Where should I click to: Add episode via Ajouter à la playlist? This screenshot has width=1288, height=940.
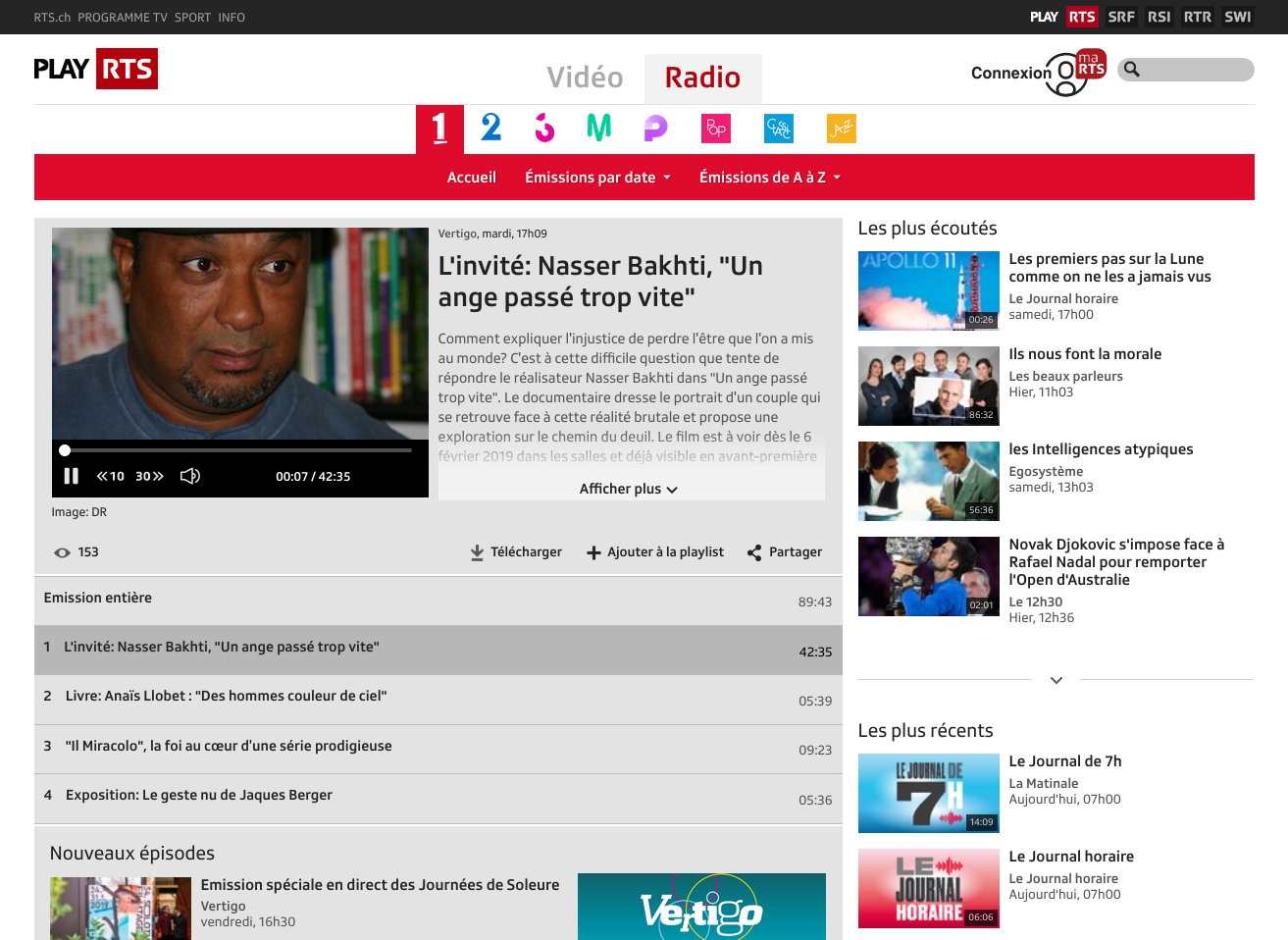(655, 552)
